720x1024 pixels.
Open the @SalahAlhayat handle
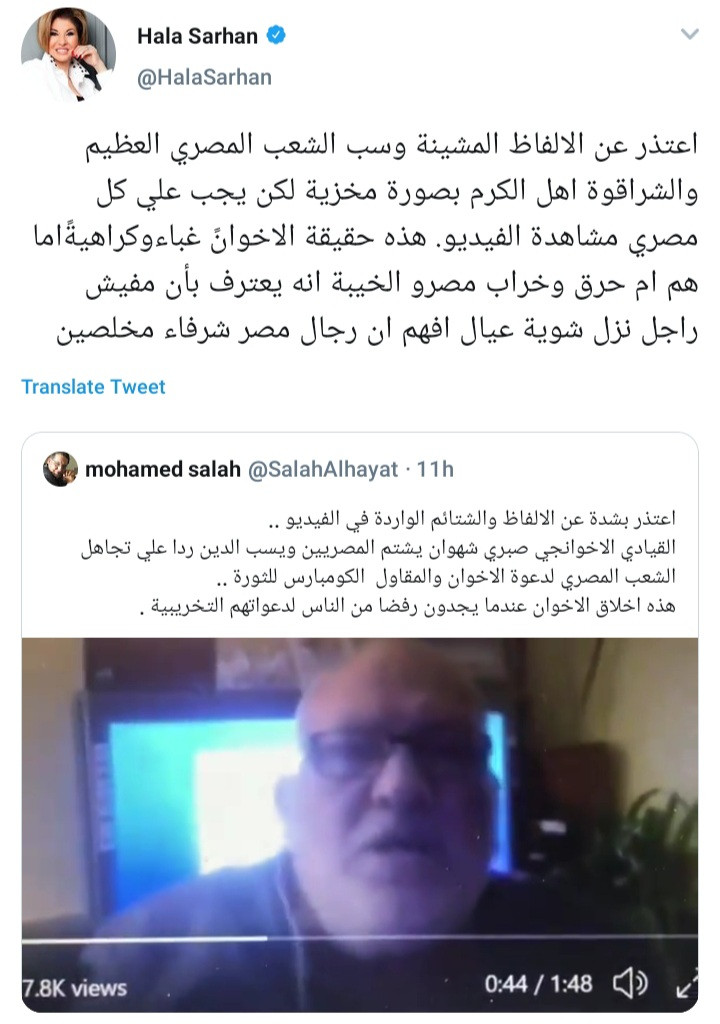coord(323,469)
